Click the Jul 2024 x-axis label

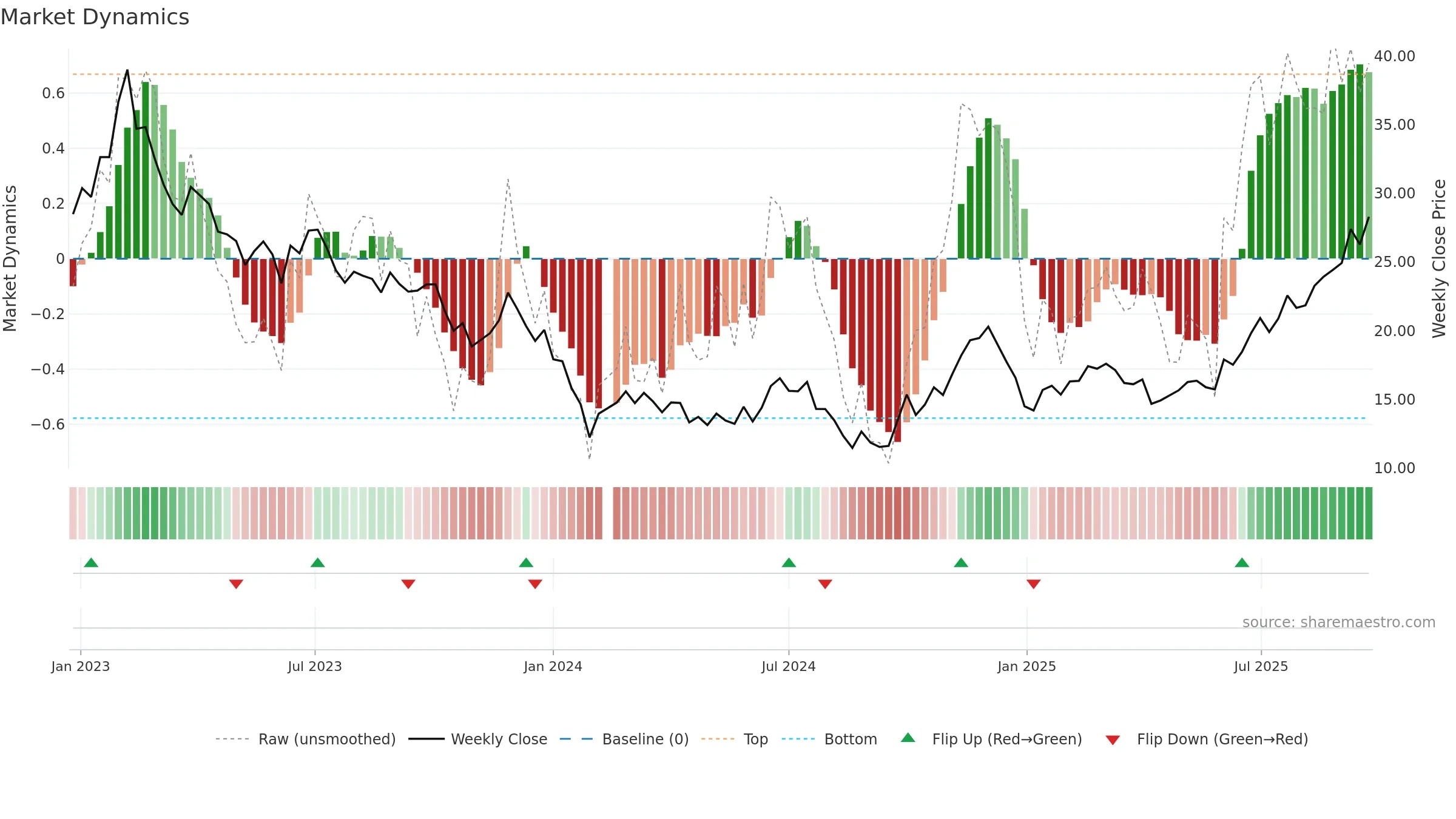click(789, 666)
